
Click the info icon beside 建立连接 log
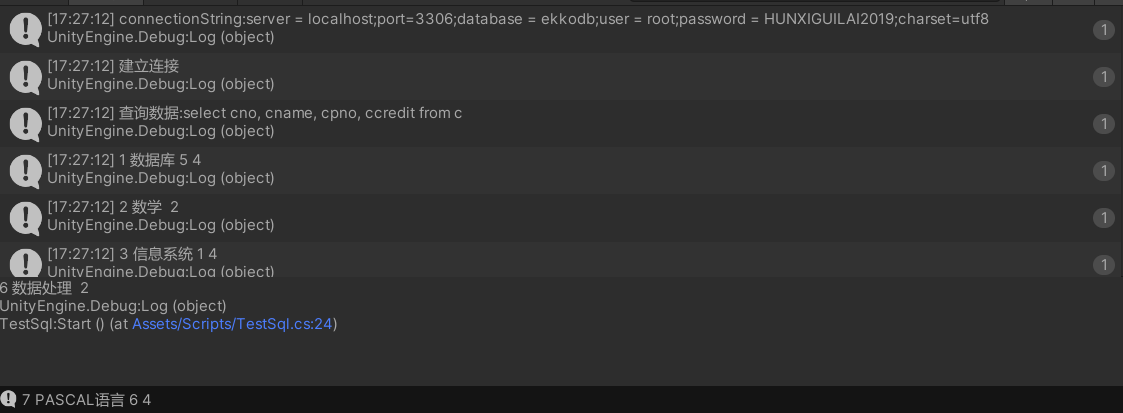click(x=25, y=76)
